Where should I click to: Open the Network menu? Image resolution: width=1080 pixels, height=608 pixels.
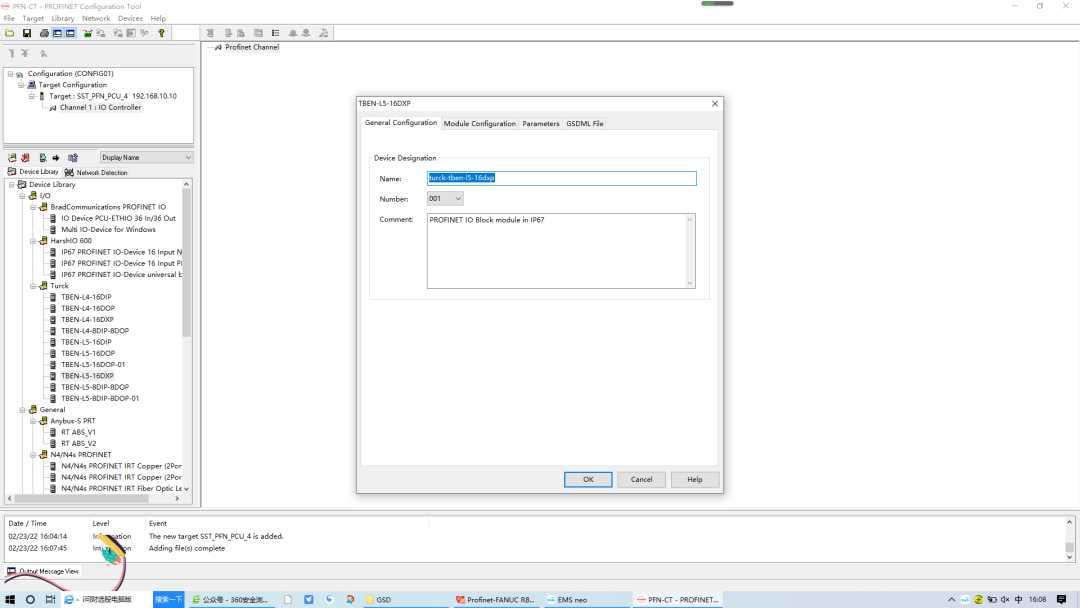coord(96,17)
